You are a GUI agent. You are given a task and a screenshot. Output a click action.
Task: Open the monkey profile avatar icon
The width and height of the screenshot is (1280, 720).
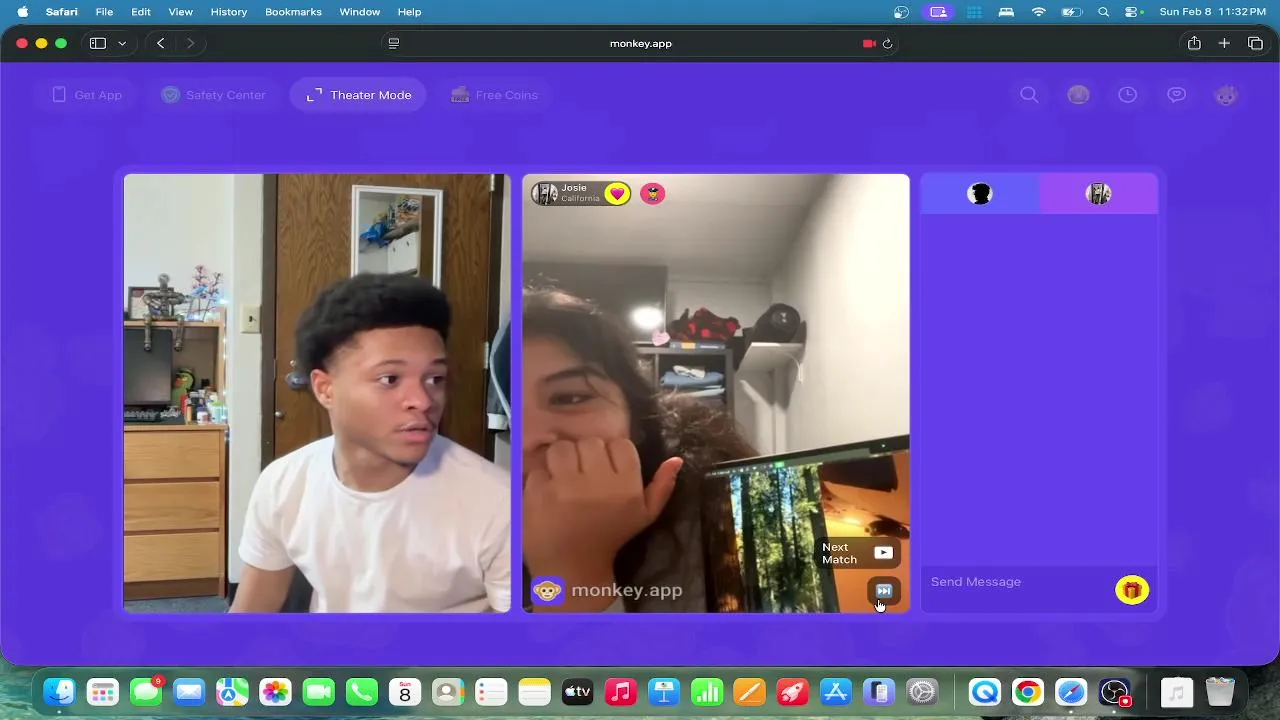pyautogui.click(x=1226, y=95)
